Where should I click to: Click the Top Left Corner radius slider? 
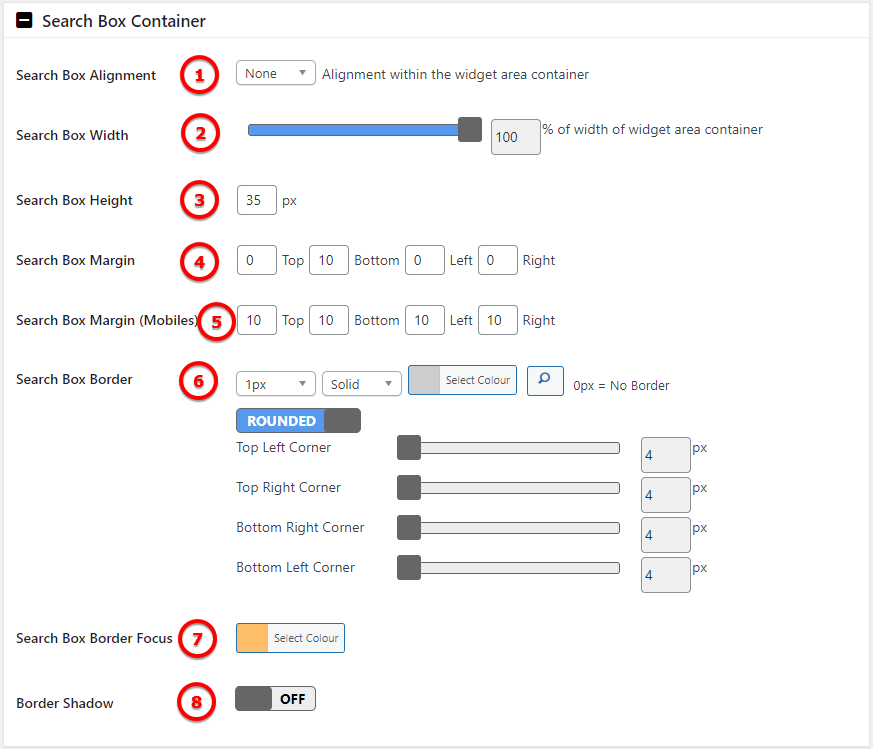508,448
